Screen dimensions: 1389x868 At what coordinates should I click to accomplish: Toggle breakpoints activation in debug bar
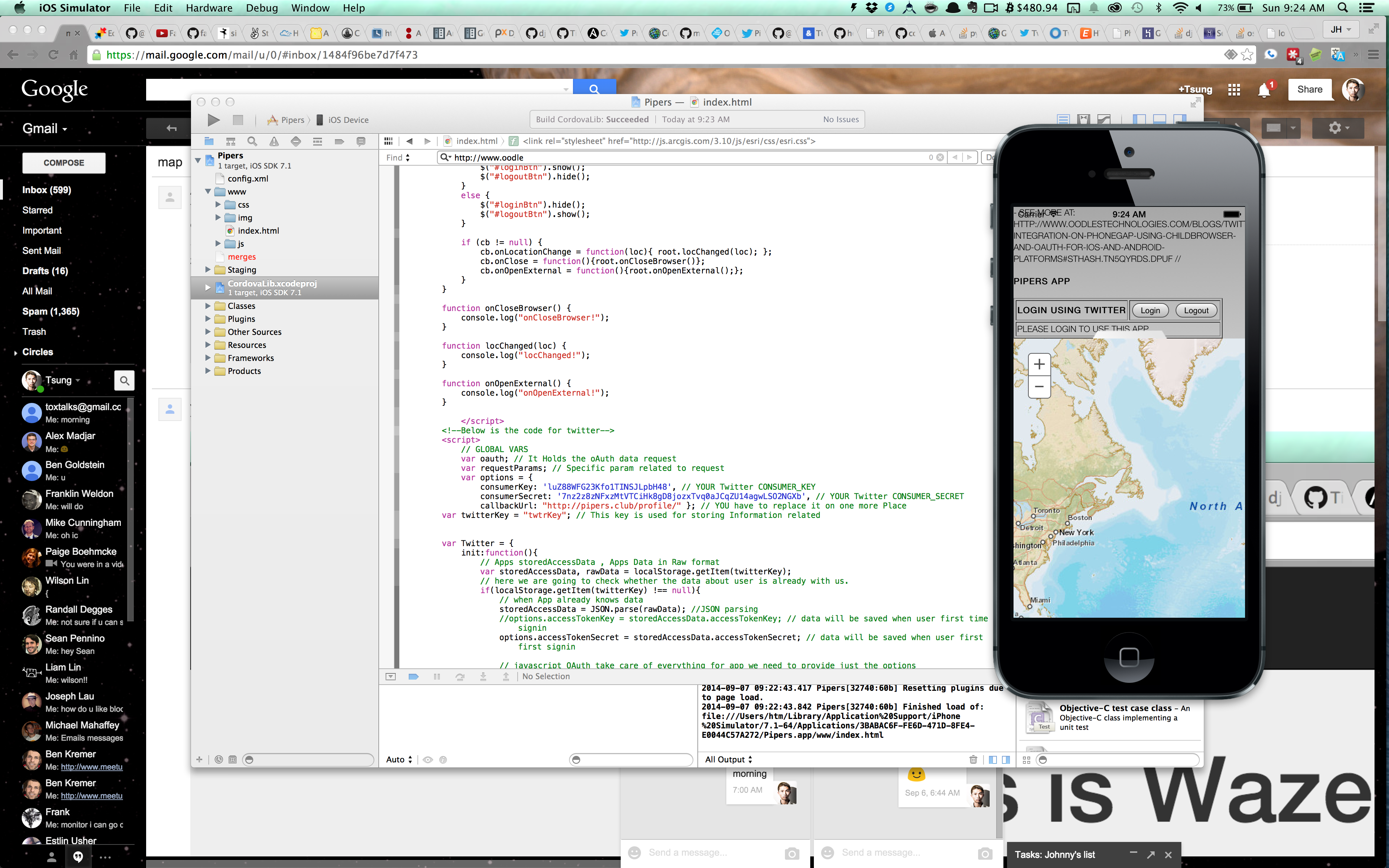[x=413, y=677]
